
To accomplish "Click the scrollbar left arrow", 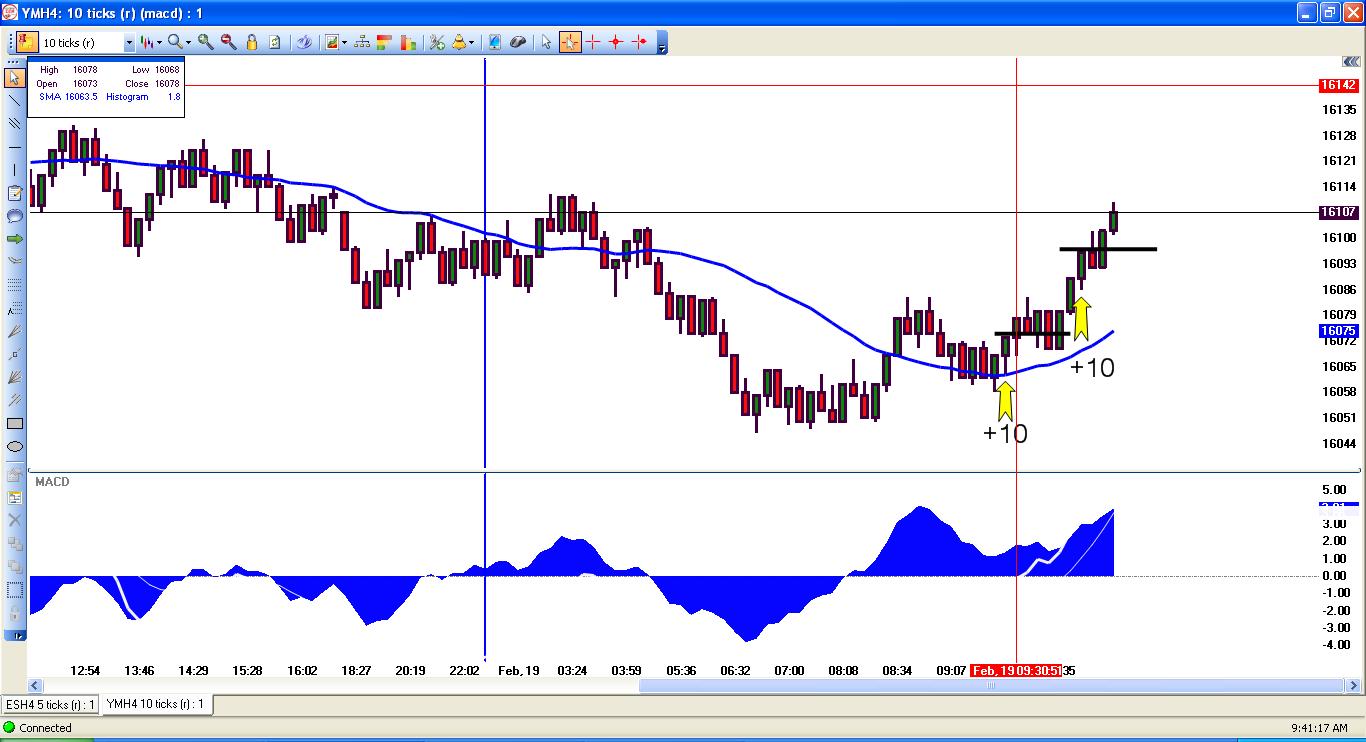I will point(37,686).
